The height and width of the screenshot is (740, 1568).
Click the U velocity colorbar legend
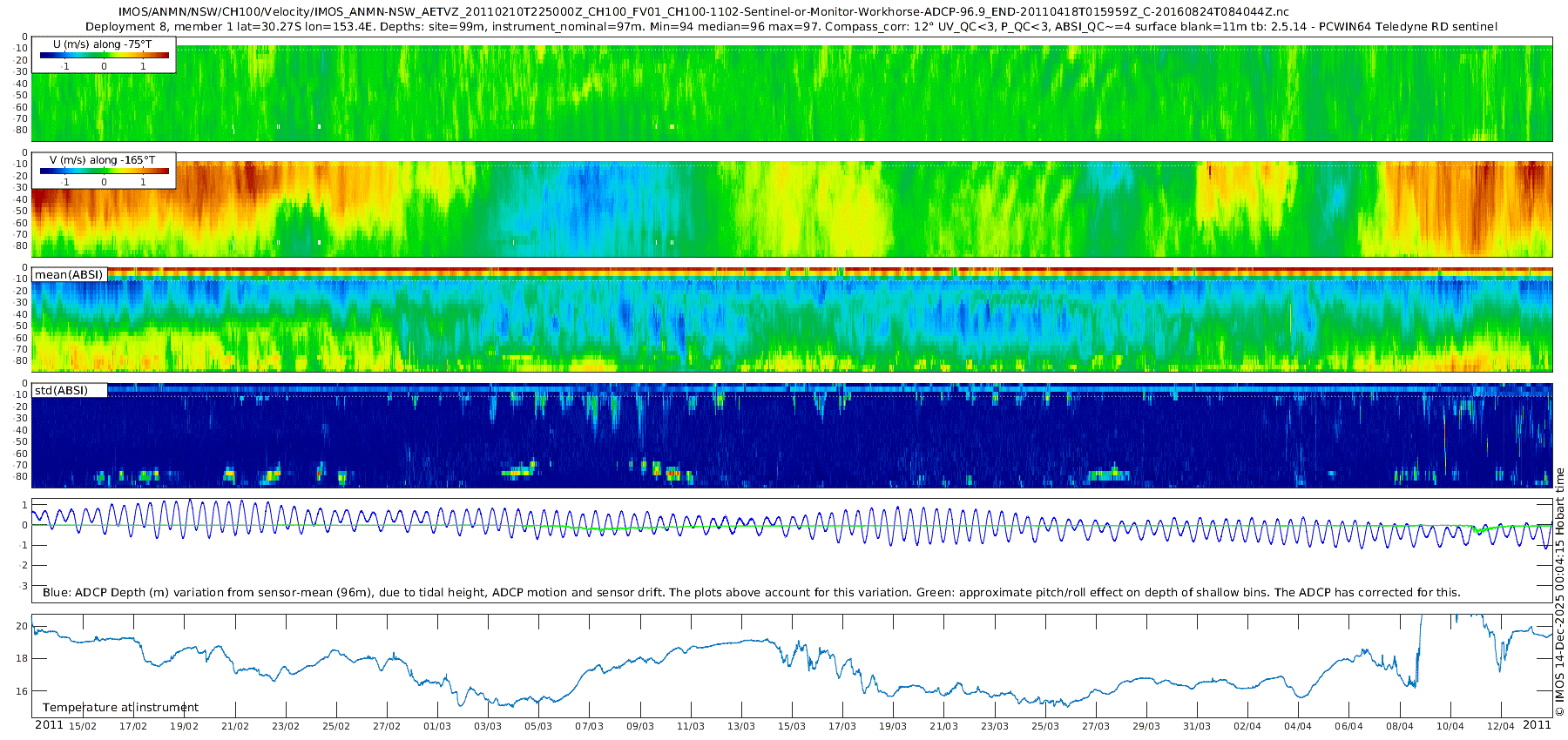tap(104, 55)
